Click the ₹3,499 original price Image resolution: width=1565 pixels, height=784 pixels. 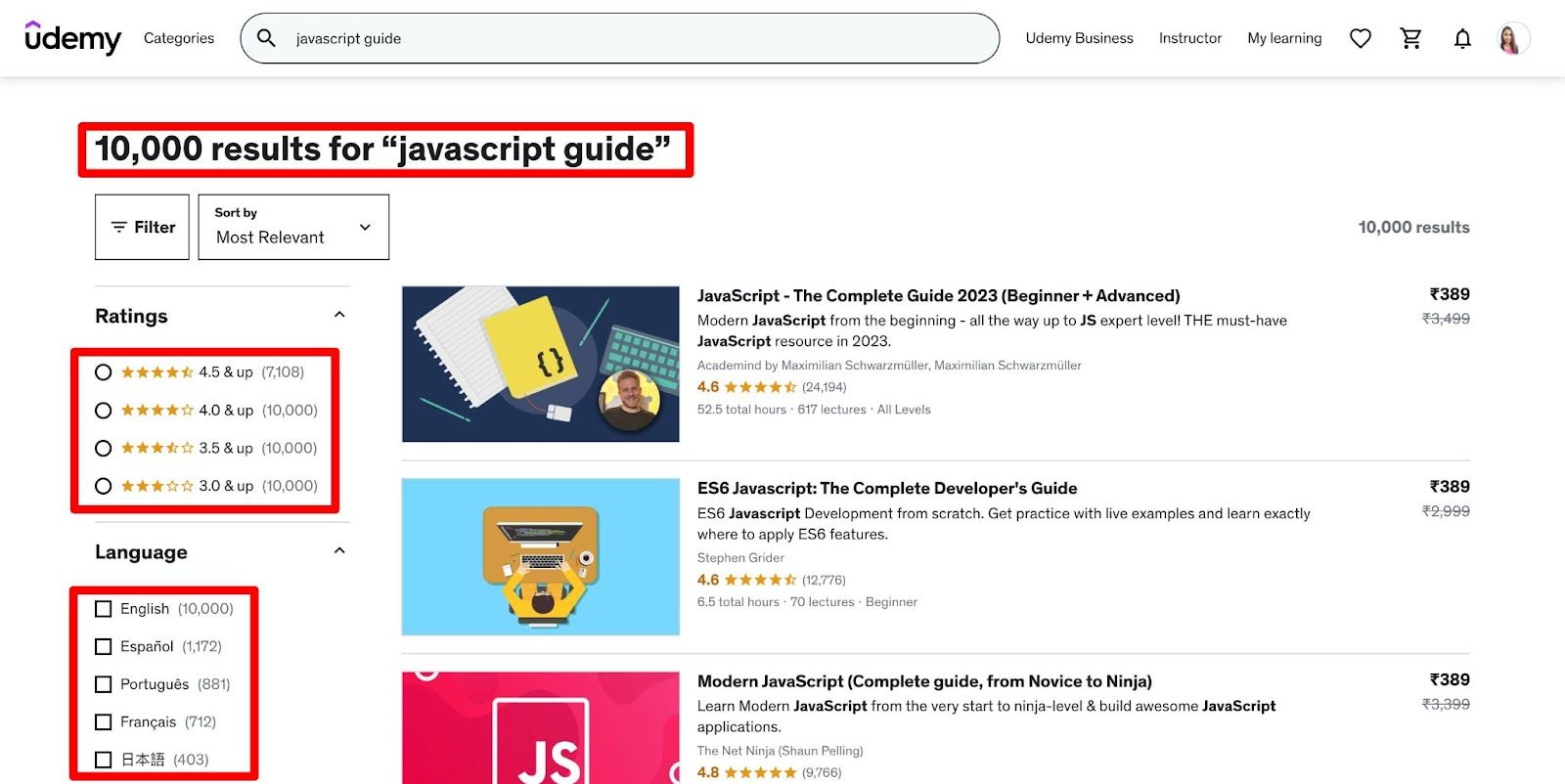point(1446,319)
